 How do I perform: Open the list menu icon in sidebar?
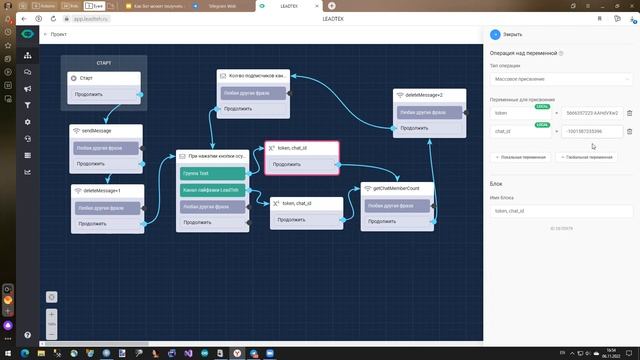[27, 156]
